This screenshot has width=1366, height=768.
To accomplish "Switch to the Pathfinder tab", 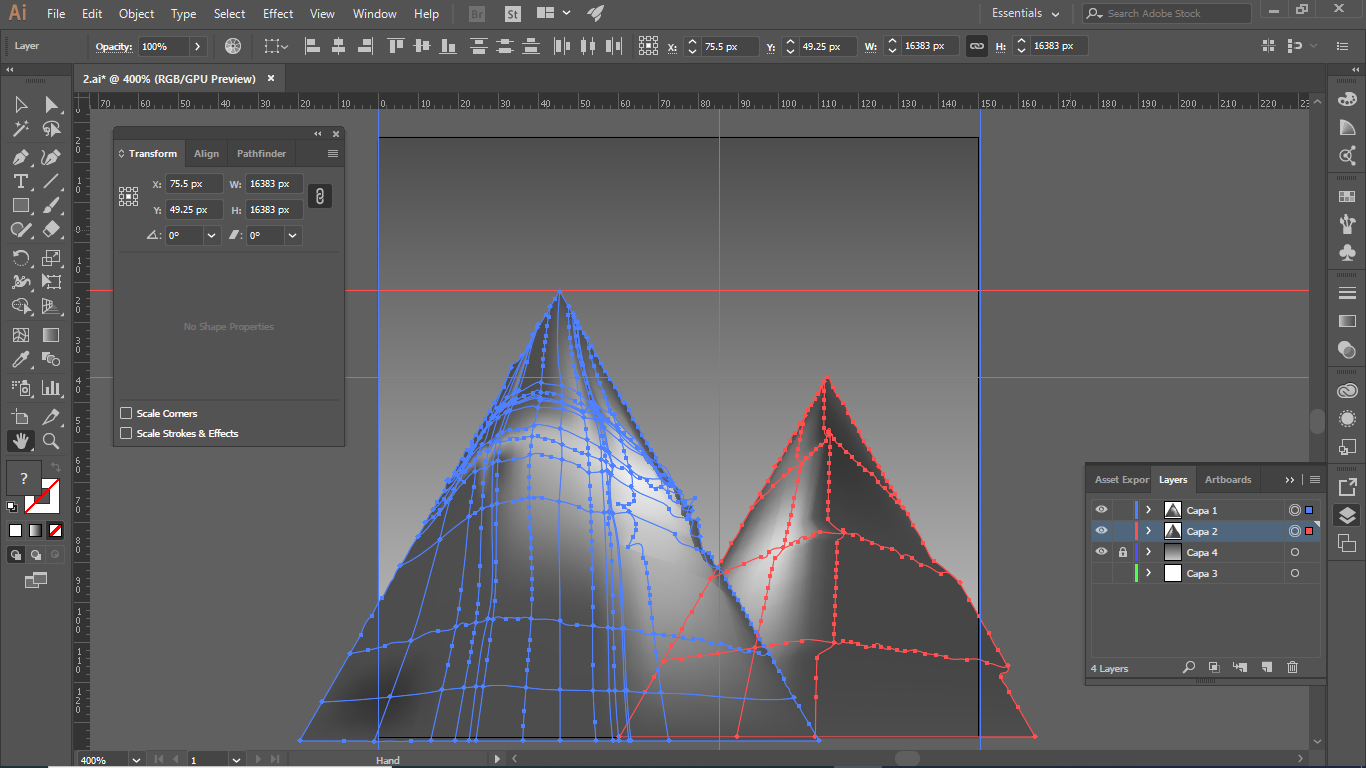I will (x=261, y=154).
